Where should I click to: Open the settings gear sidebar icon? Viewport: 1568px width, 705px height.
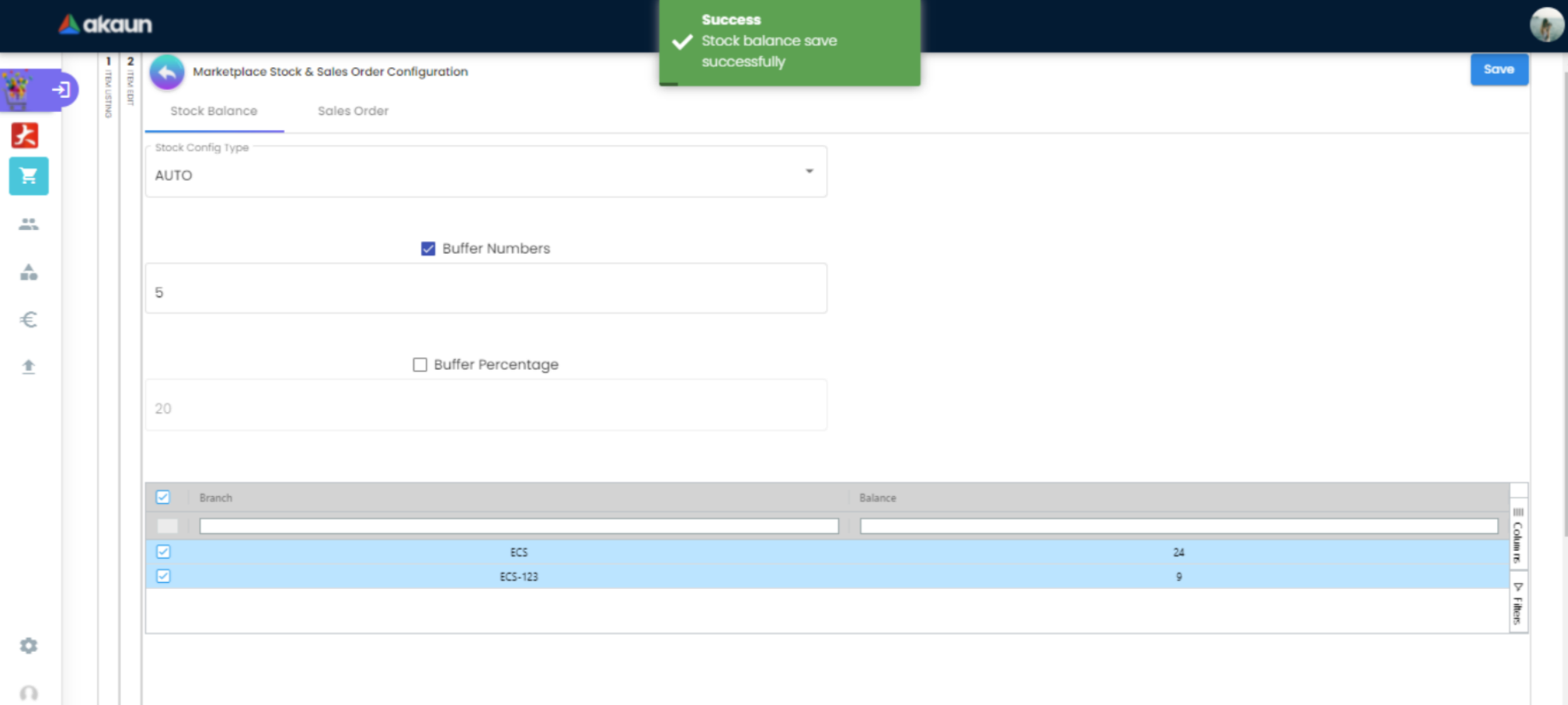pos(28,646)
